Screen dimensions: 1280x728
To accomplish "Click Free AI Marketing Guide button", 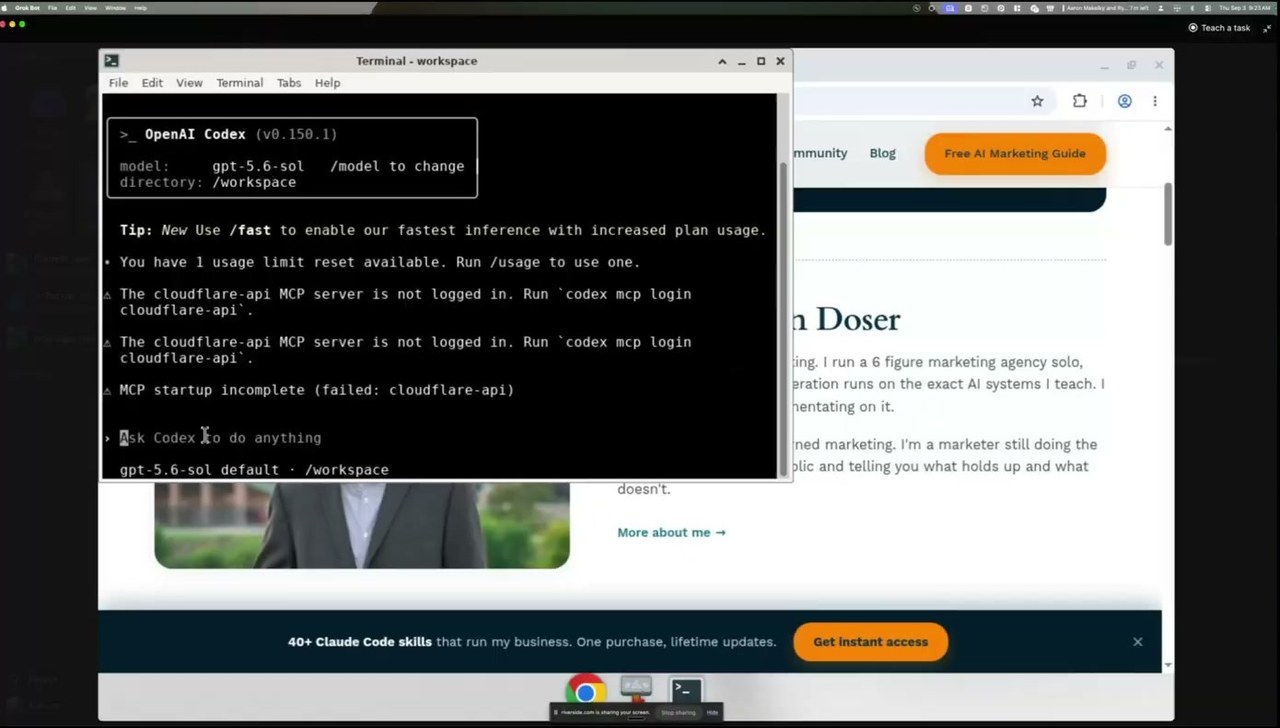I will pyautogui.click(x=1015, y=153).
